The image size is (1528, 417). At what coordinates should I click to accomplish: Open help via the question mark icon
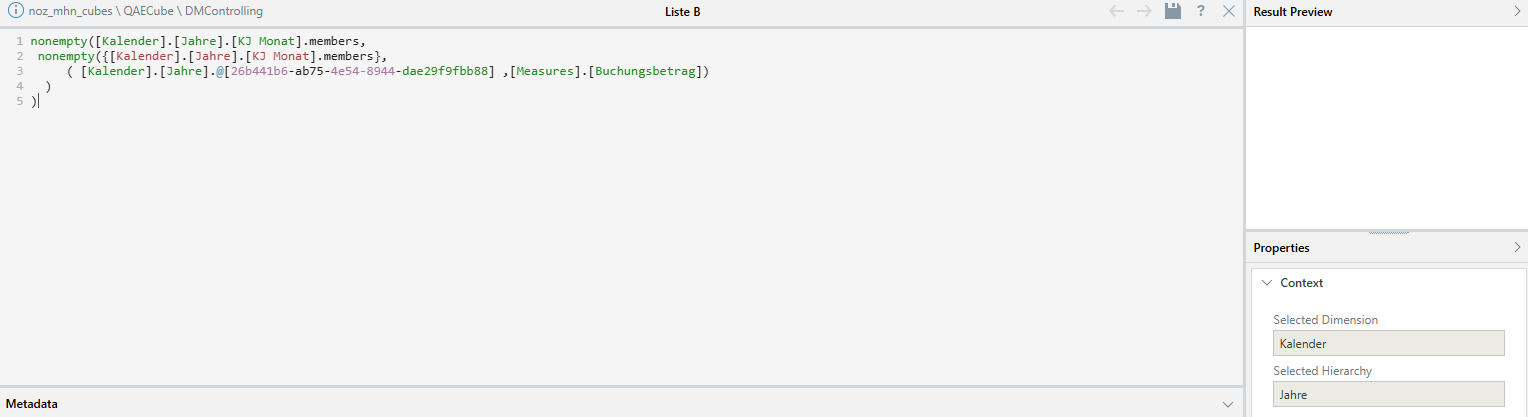[1201, 11]
